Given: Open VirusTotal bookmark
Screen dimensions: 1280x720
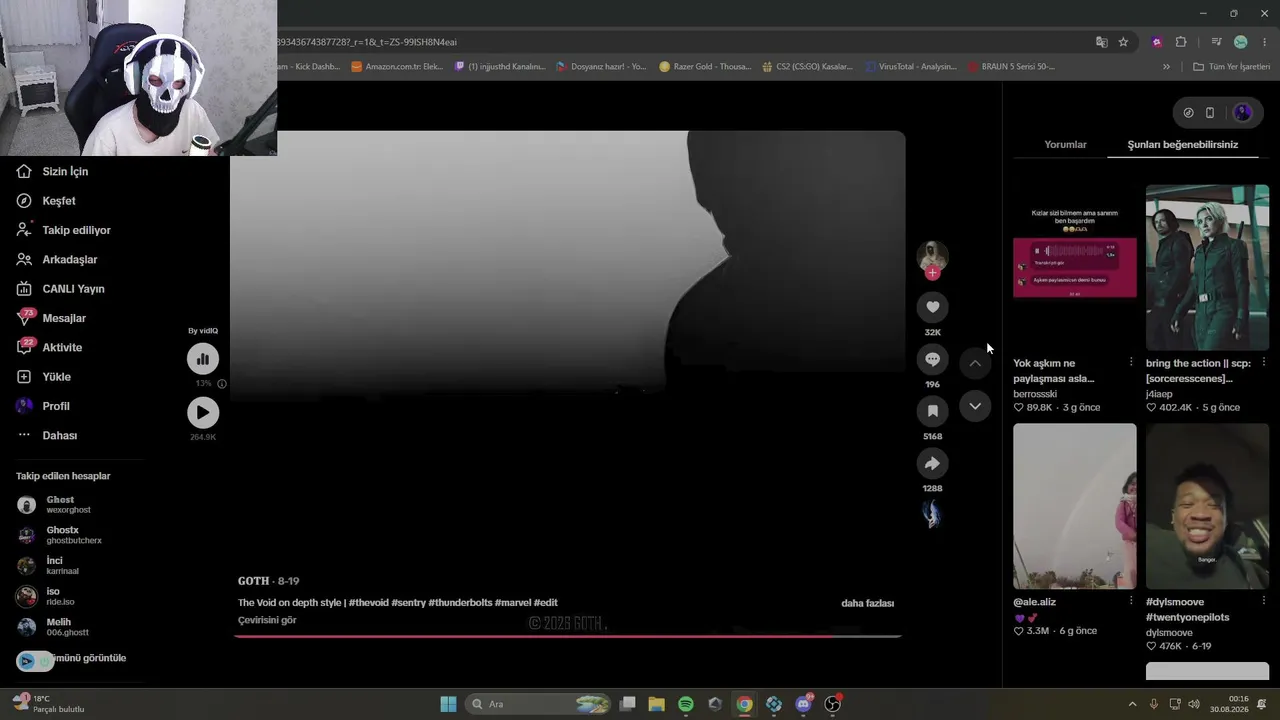Looking at the screenshot, I should coord(910,67).
